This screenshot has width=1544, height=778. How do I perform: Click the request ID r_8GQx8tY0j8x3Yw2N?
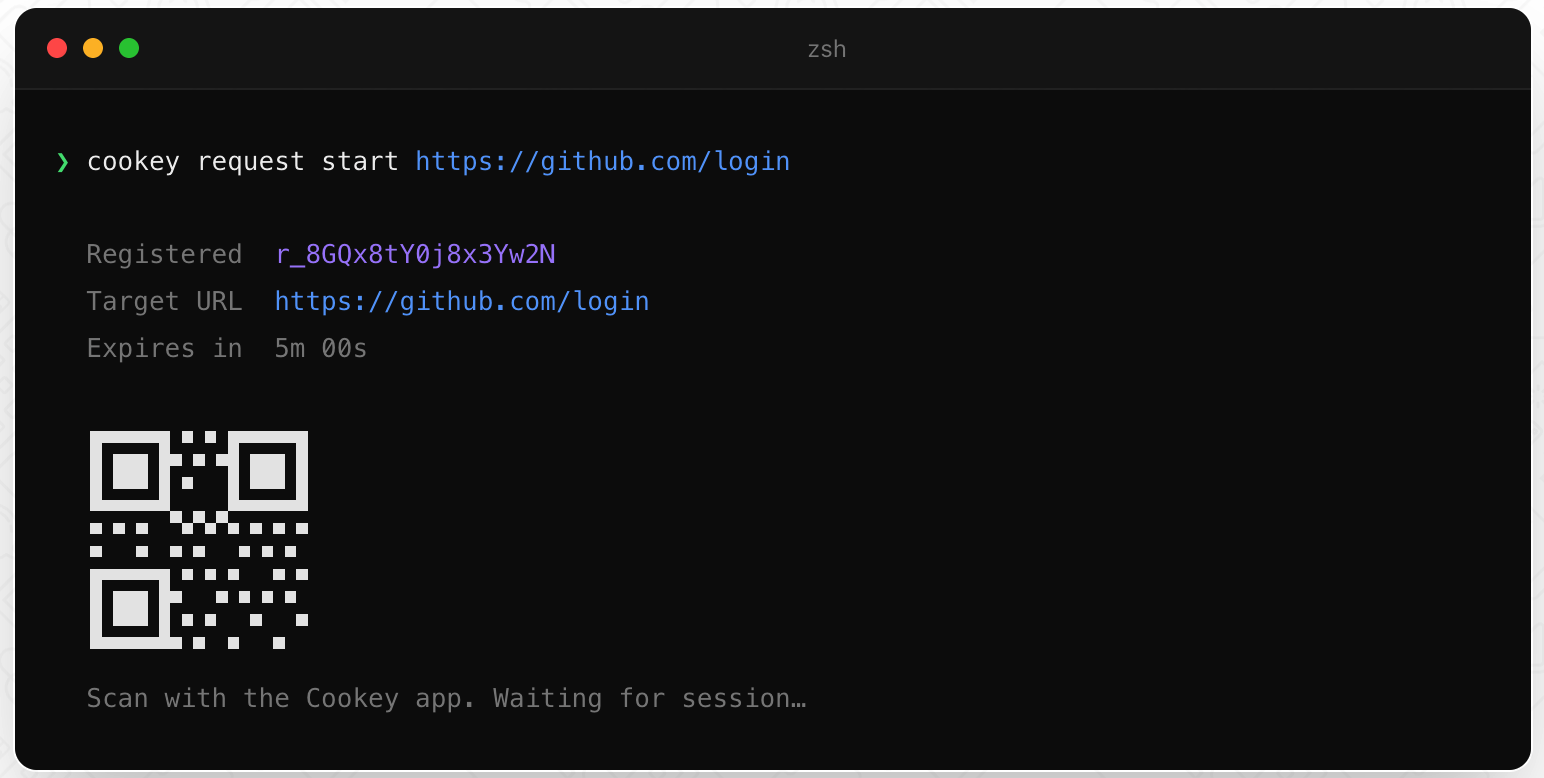pos(415,255)
